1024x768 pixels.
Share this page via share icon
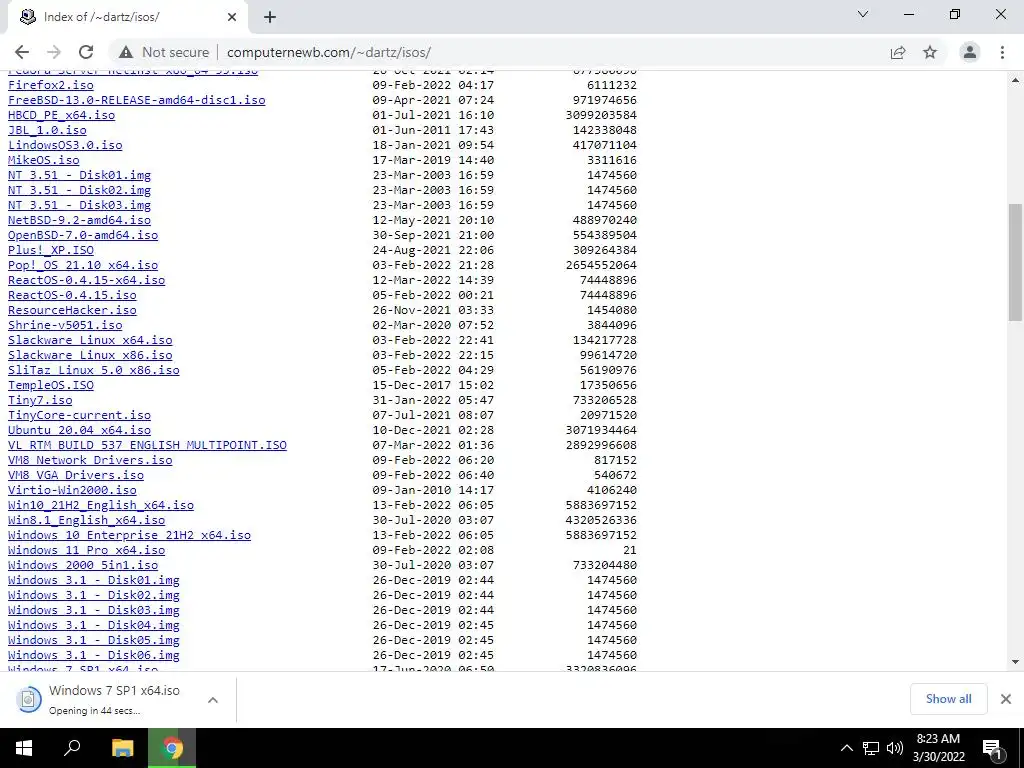click(898, 52)
